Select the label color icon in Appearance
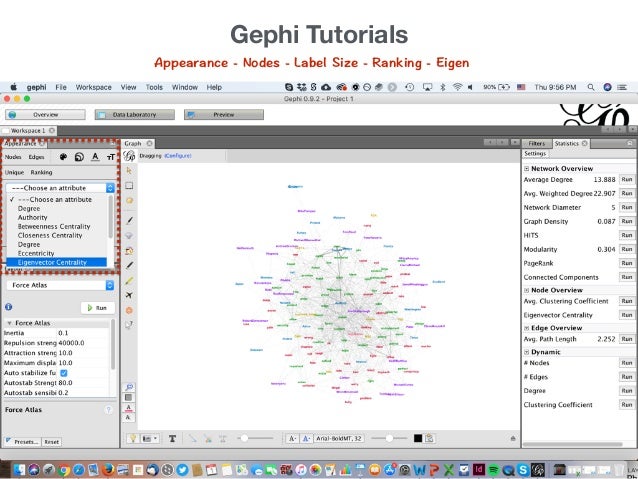 coord(95,157)
